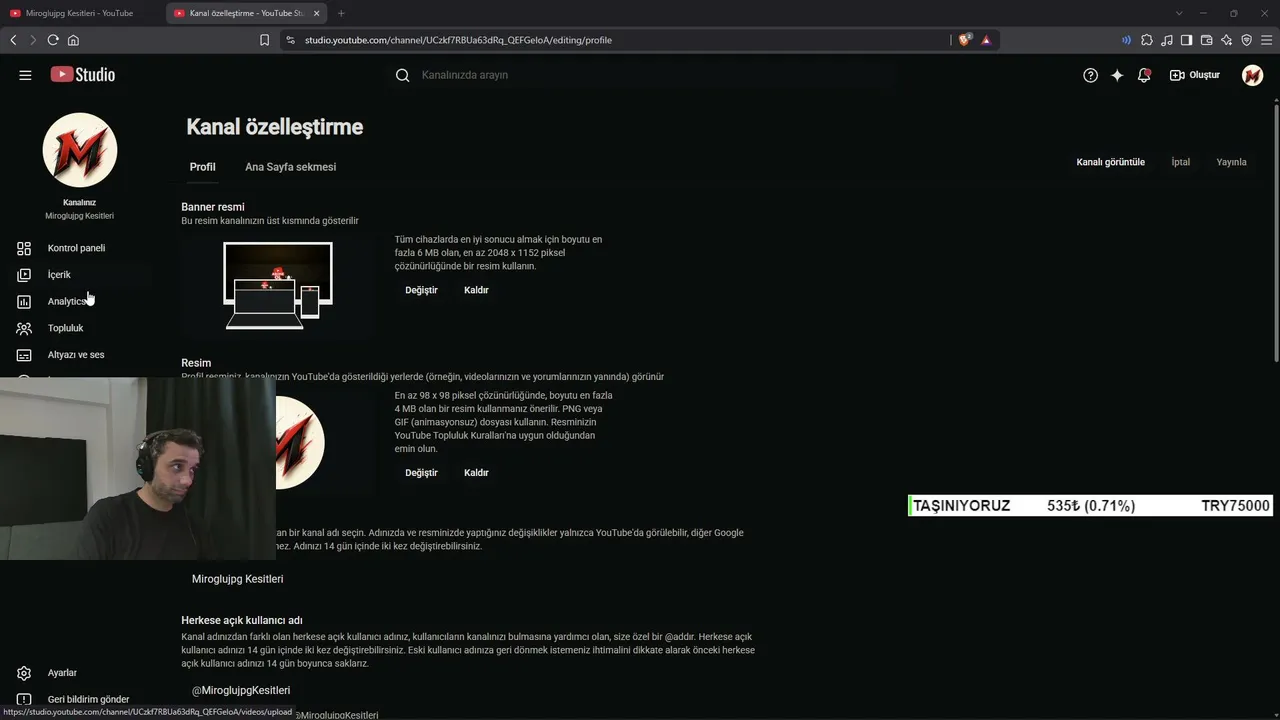1280x720 pixels.
Task: Toggle the browser sidebar panel icon
Action: 1187,40
